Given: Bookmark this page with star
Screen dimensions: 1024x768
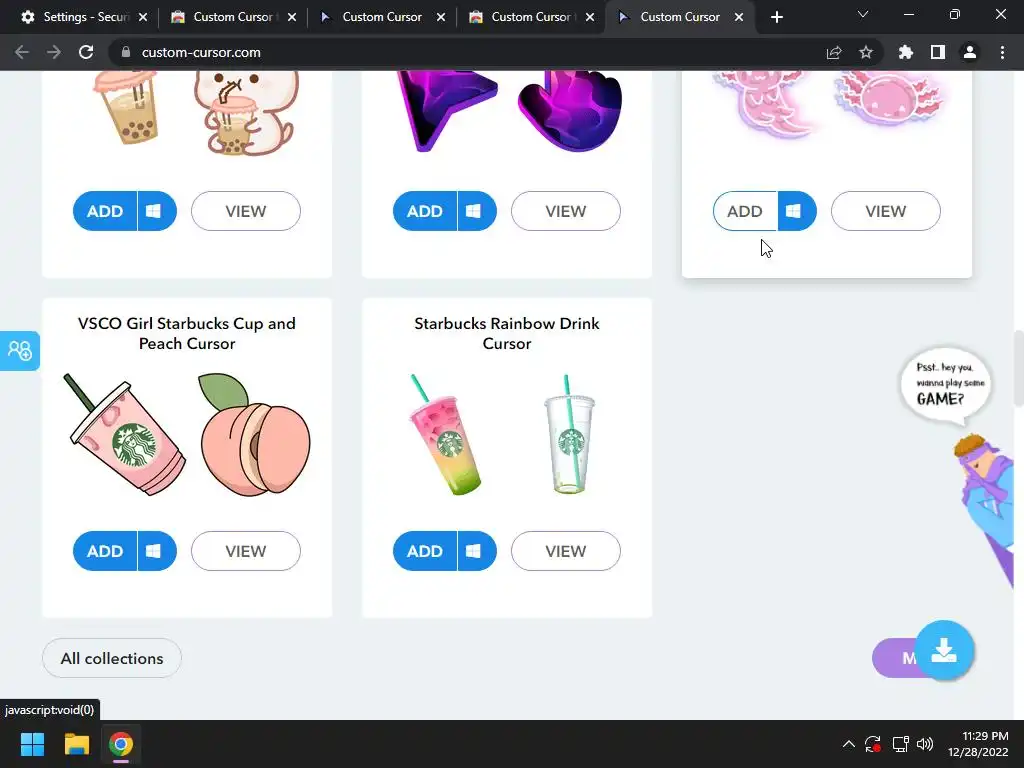Looking at the screenshot, I should [866, 52].
